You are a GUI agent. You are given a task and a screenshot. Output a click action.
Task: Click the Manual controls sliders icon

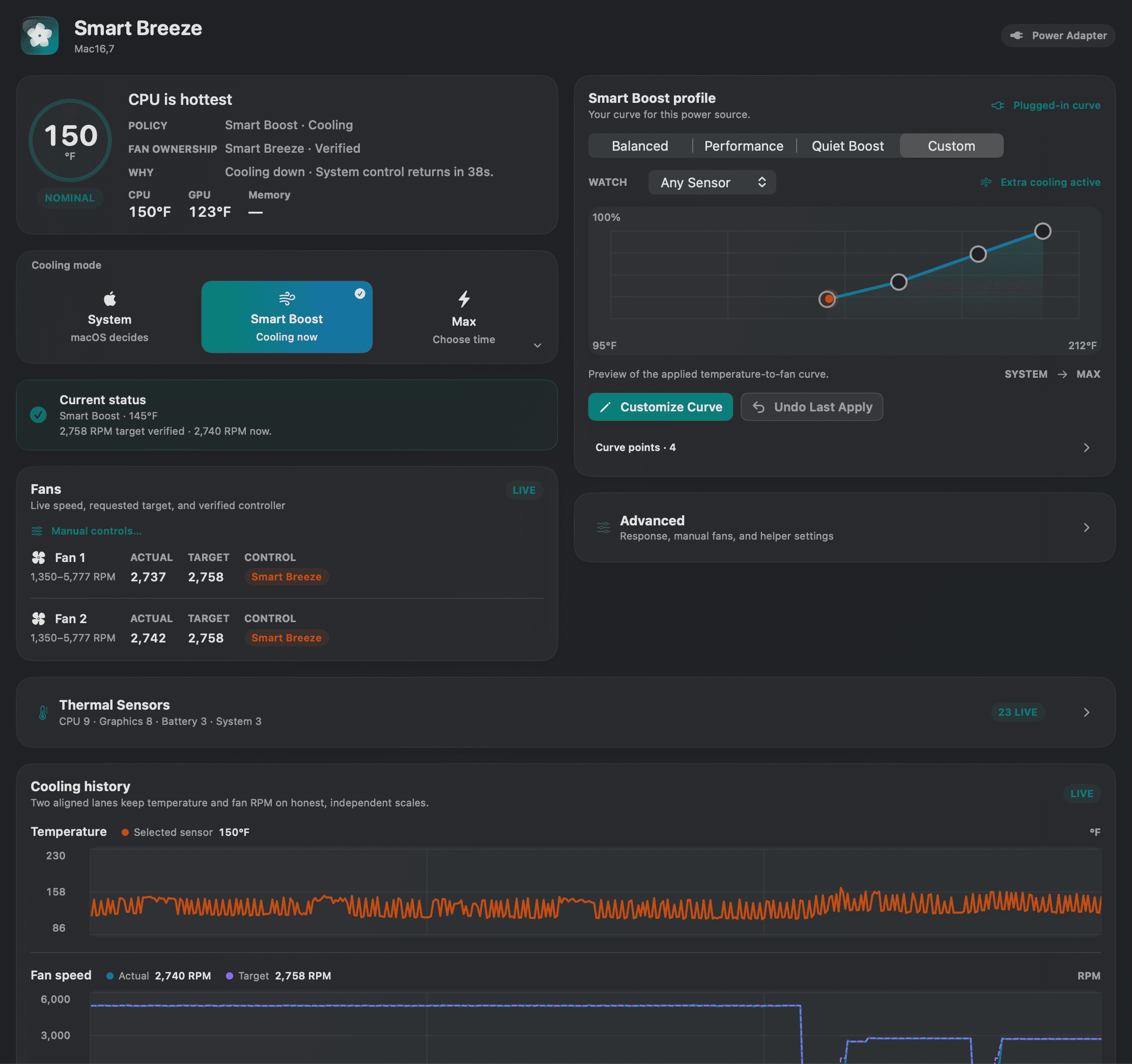point(37,531)
